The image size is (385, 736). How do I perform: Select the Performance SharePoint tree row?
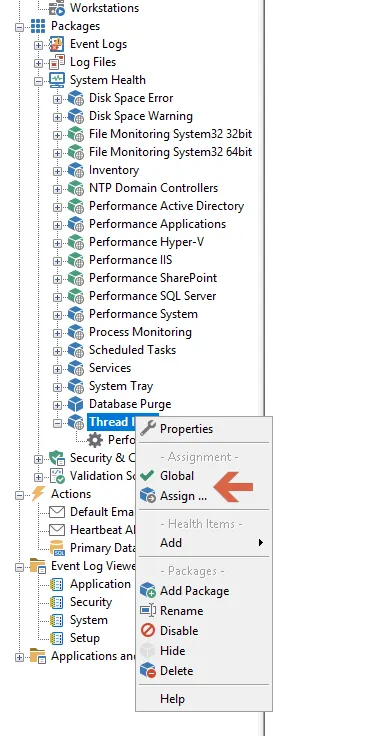pos(153,278)
